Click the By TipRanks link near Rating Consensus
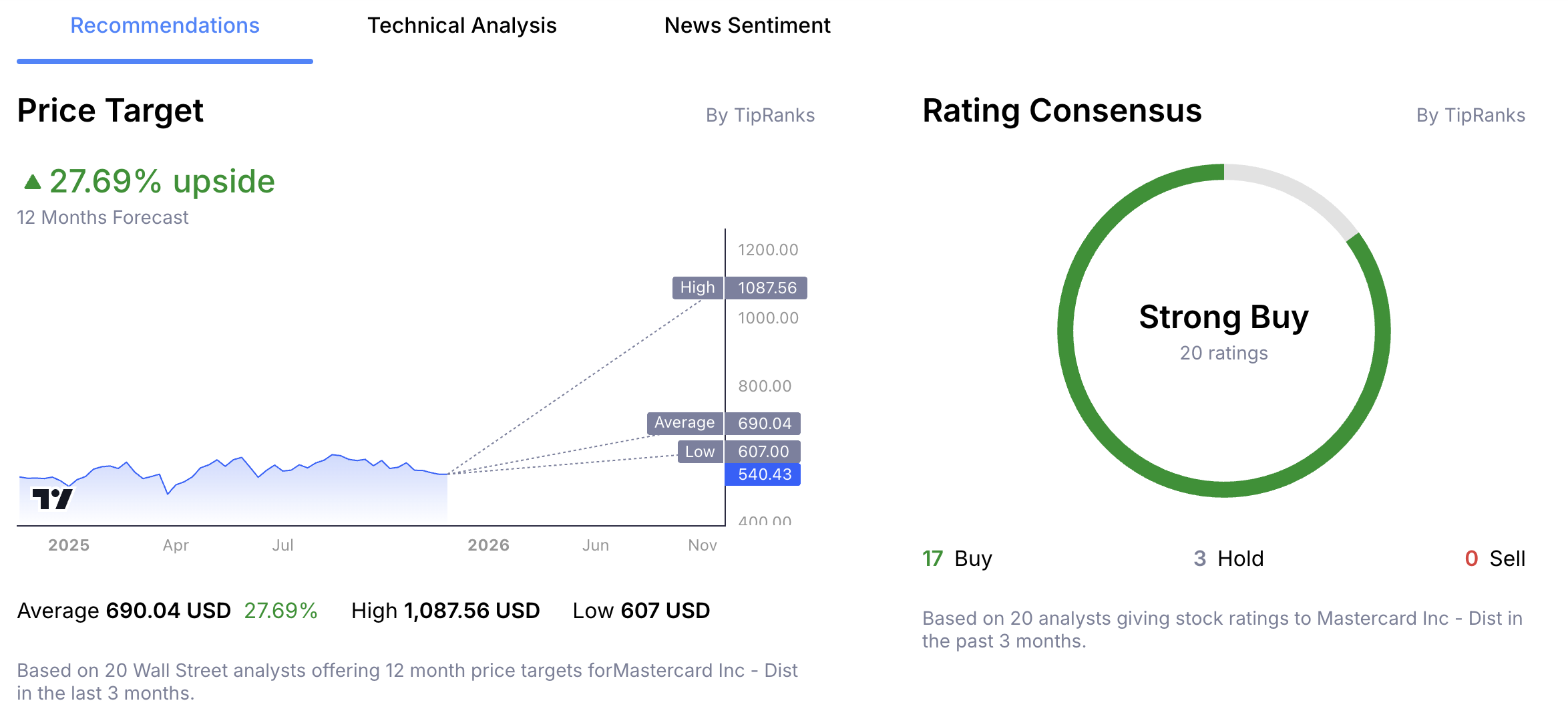This screenshot has height=723, width=1568. coord(1471,115)
